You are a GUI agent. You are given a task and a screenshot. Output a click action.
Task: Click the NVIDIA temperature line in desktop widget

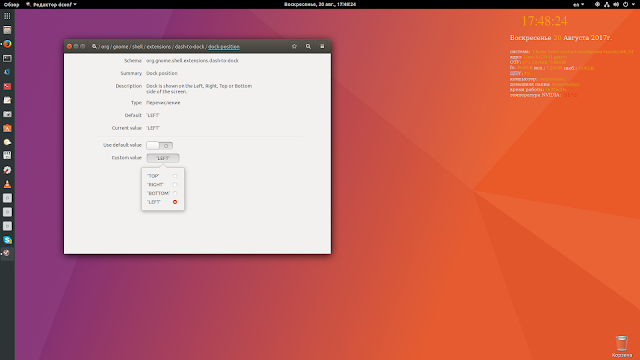click(543, 95)
